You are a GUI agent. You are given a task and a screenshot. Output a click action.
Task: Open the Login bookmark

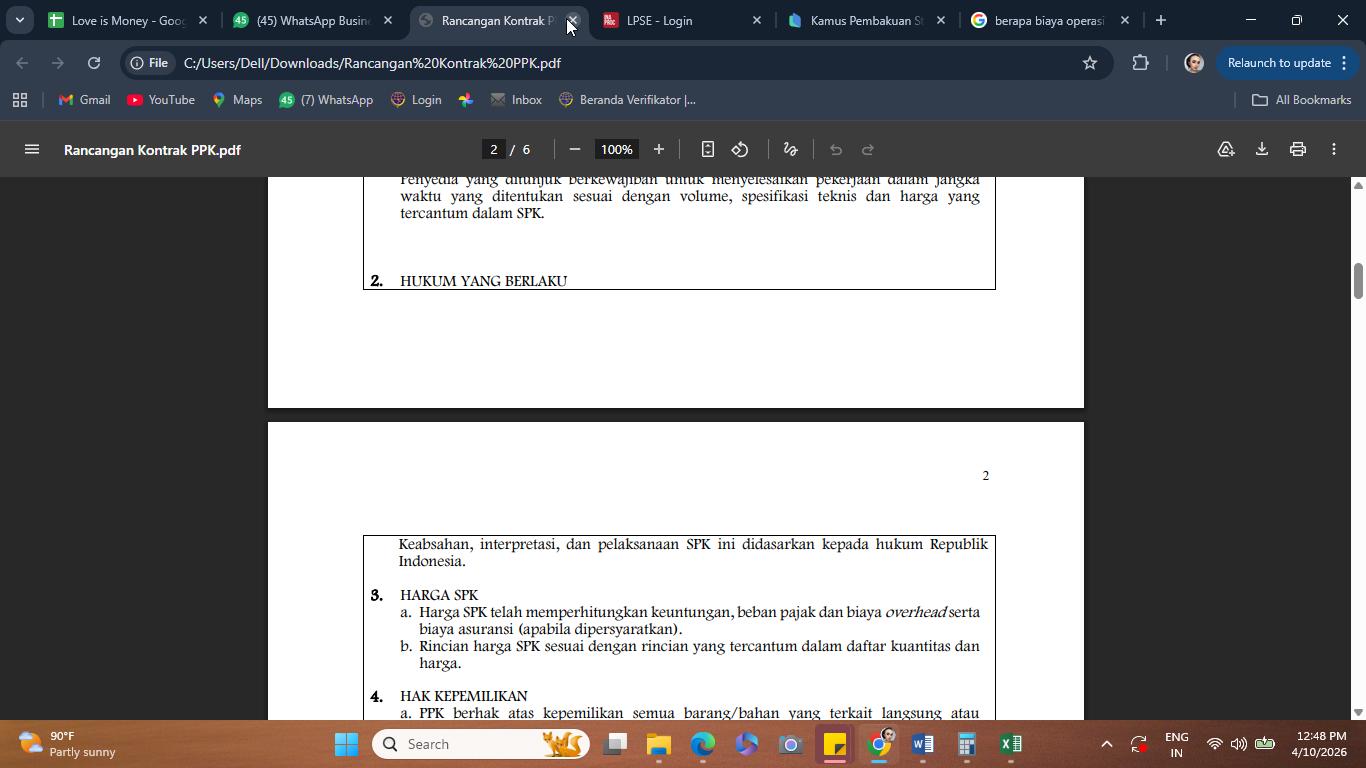pos(416,100)
